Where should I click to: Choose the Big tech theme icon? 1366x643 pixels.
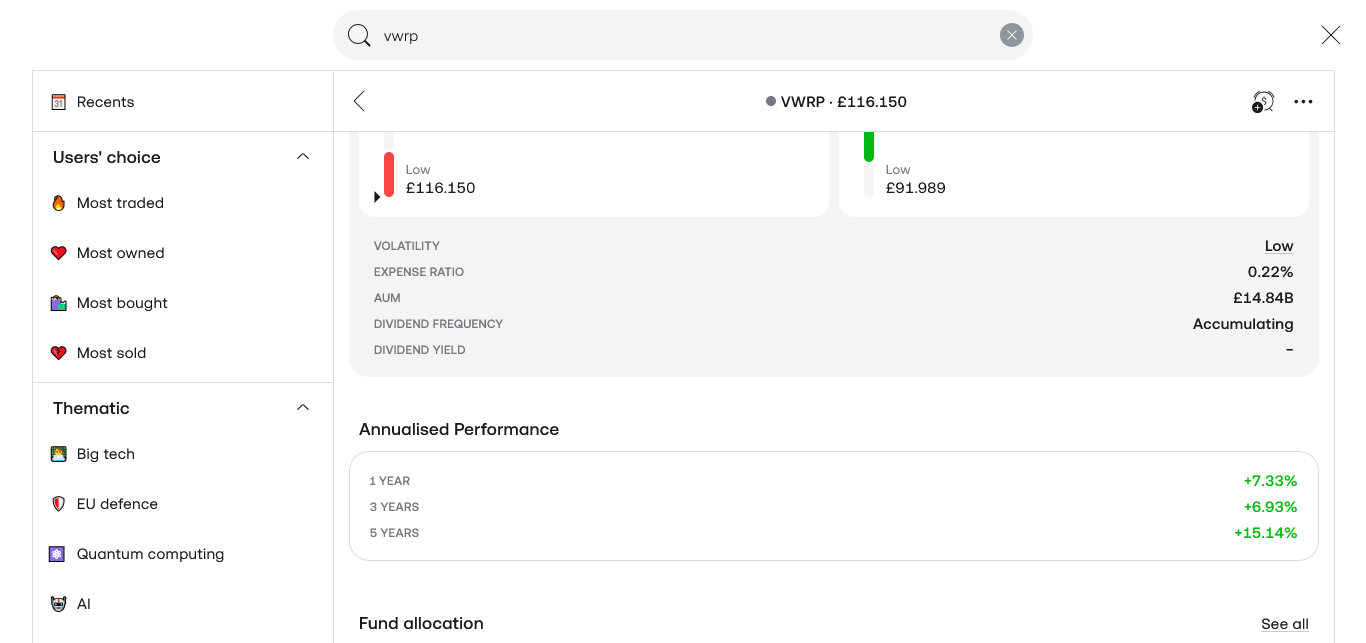[x=58, y=454]
